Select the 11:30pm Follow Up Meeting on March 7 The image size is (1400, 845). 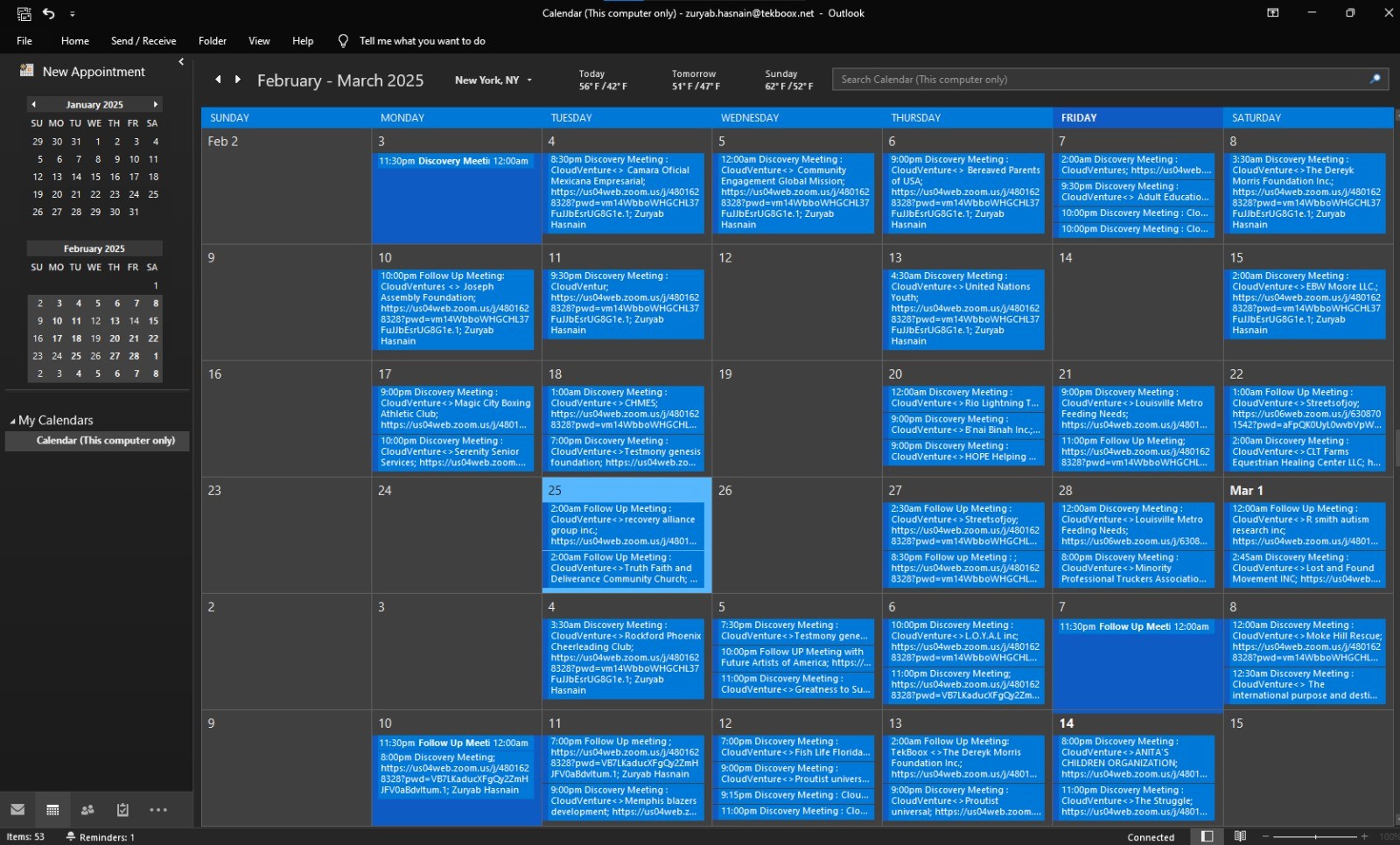click(1136, 626)
